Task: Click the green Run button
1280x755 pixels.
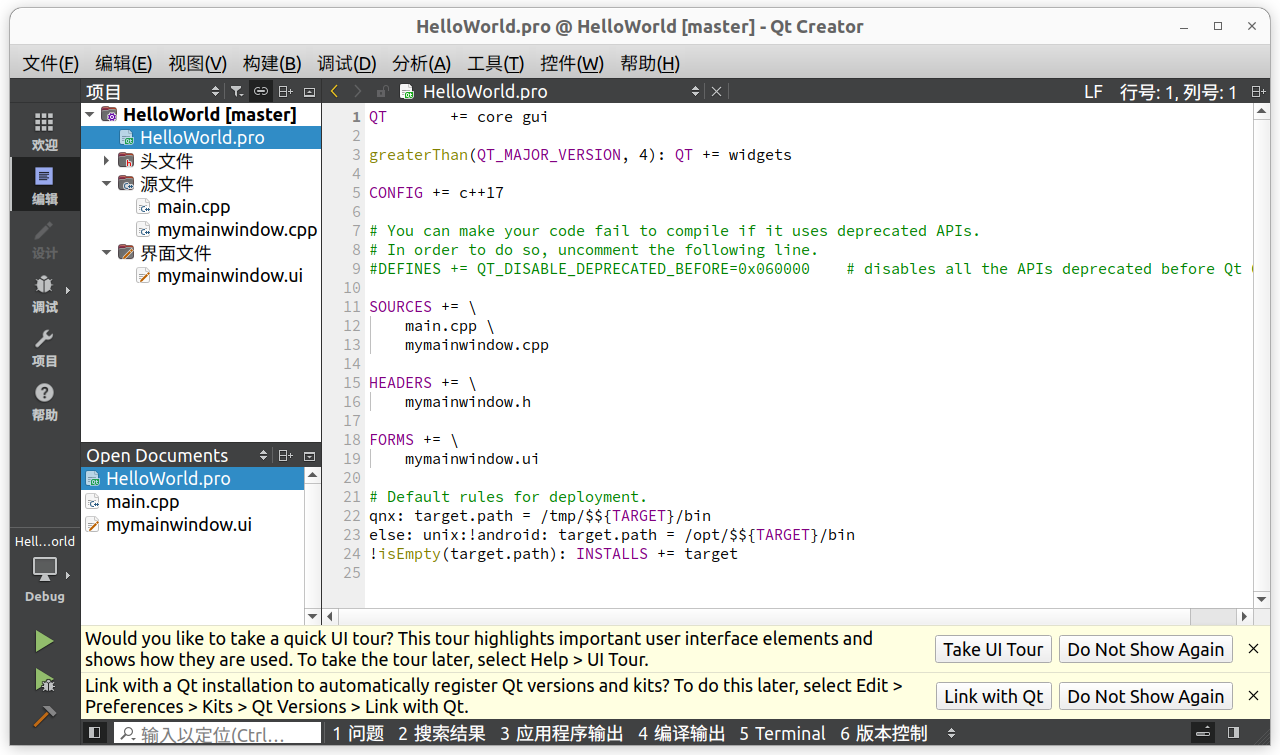Action: (44, 641)
